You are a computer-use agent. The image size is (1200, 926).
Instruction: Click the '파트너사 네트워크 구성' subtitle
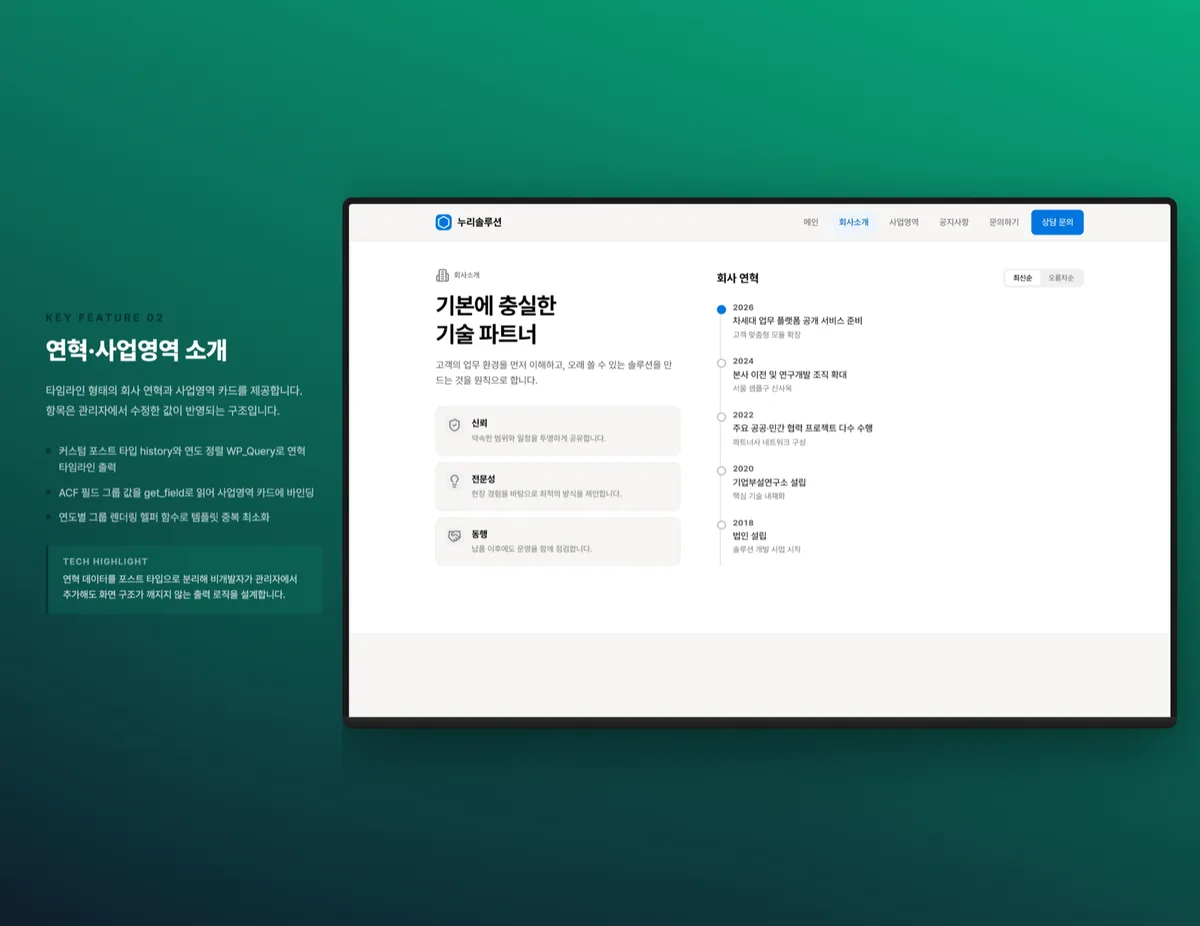click(769, 442)
